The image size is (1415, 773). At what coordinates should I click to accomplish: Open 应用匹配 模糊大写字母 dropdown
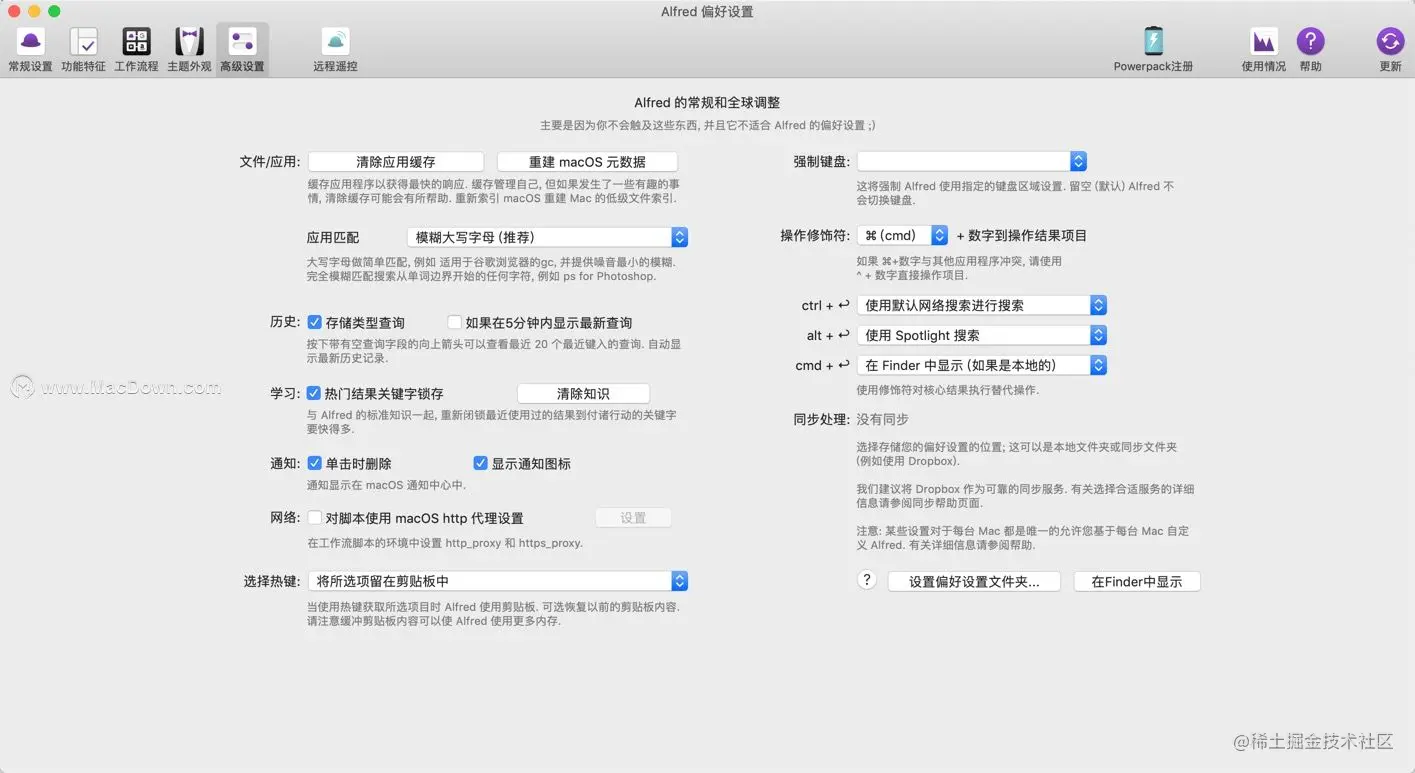coord(547,237)
